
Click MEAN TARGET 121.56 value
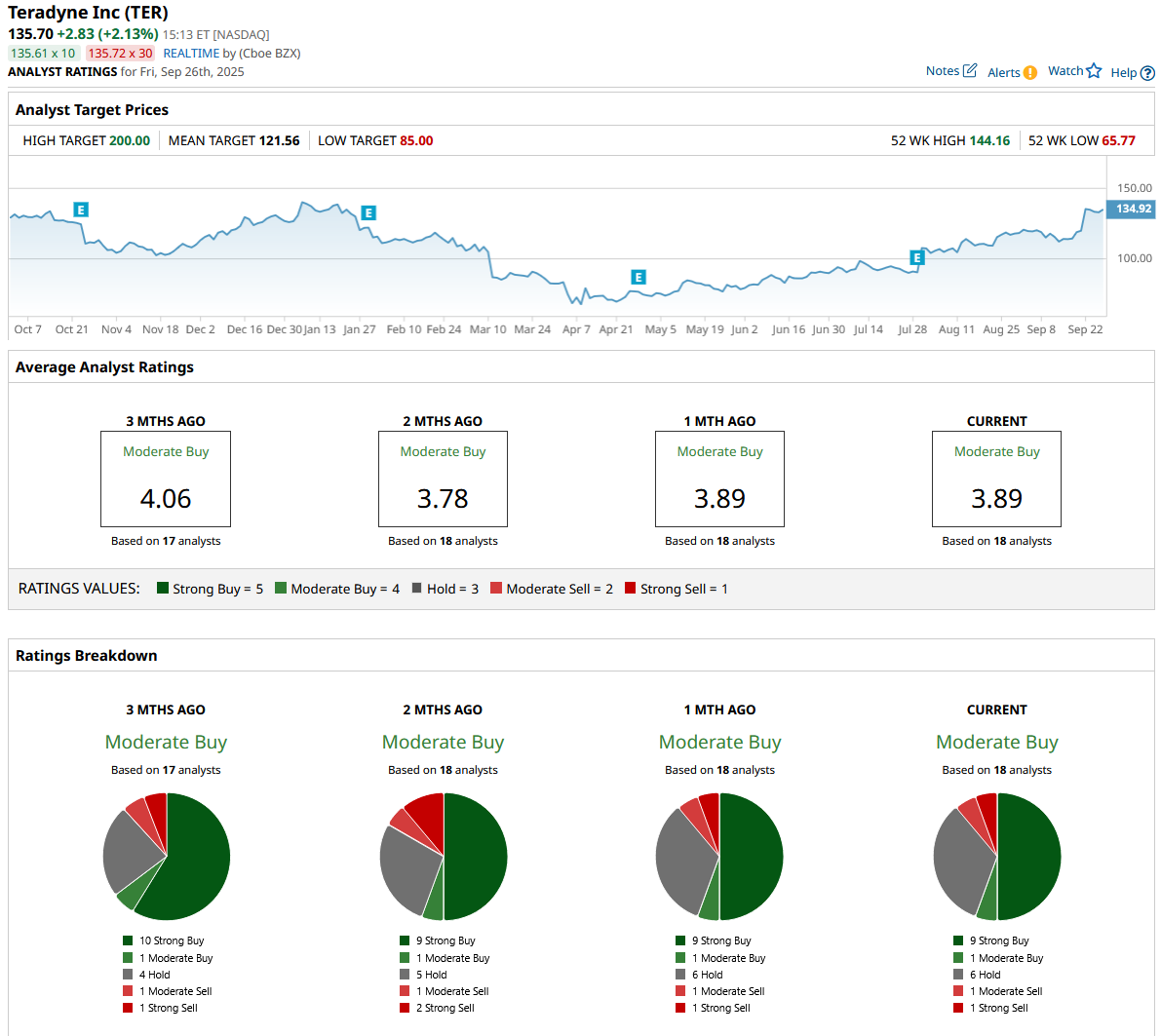pyautogui.click(x=279, y=140)
